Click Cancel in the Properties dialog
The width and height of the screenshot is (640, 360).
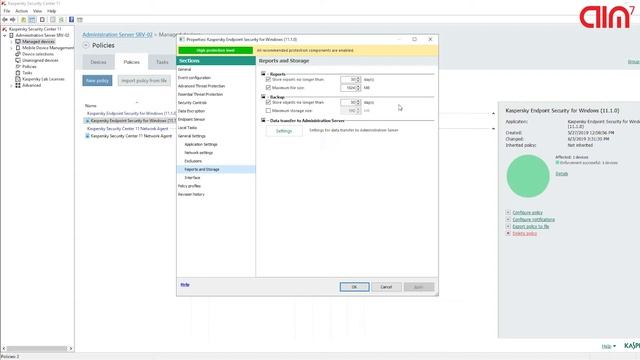pyautogui.click(x=386, y=287)
